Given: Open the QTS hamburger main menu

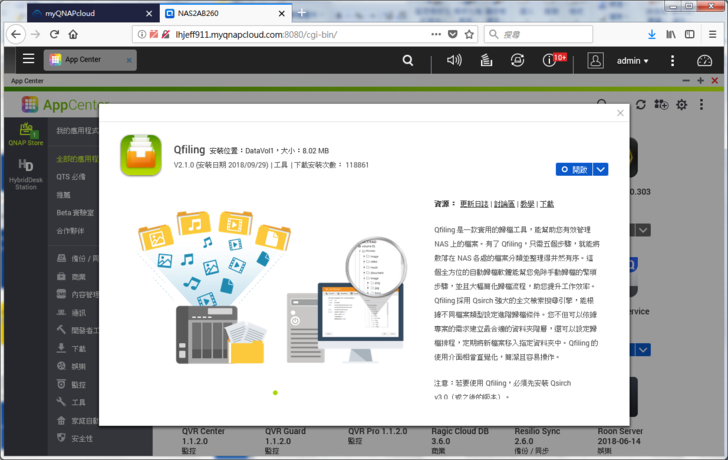Looking at the screenshot, I should (x=28, y=60).
